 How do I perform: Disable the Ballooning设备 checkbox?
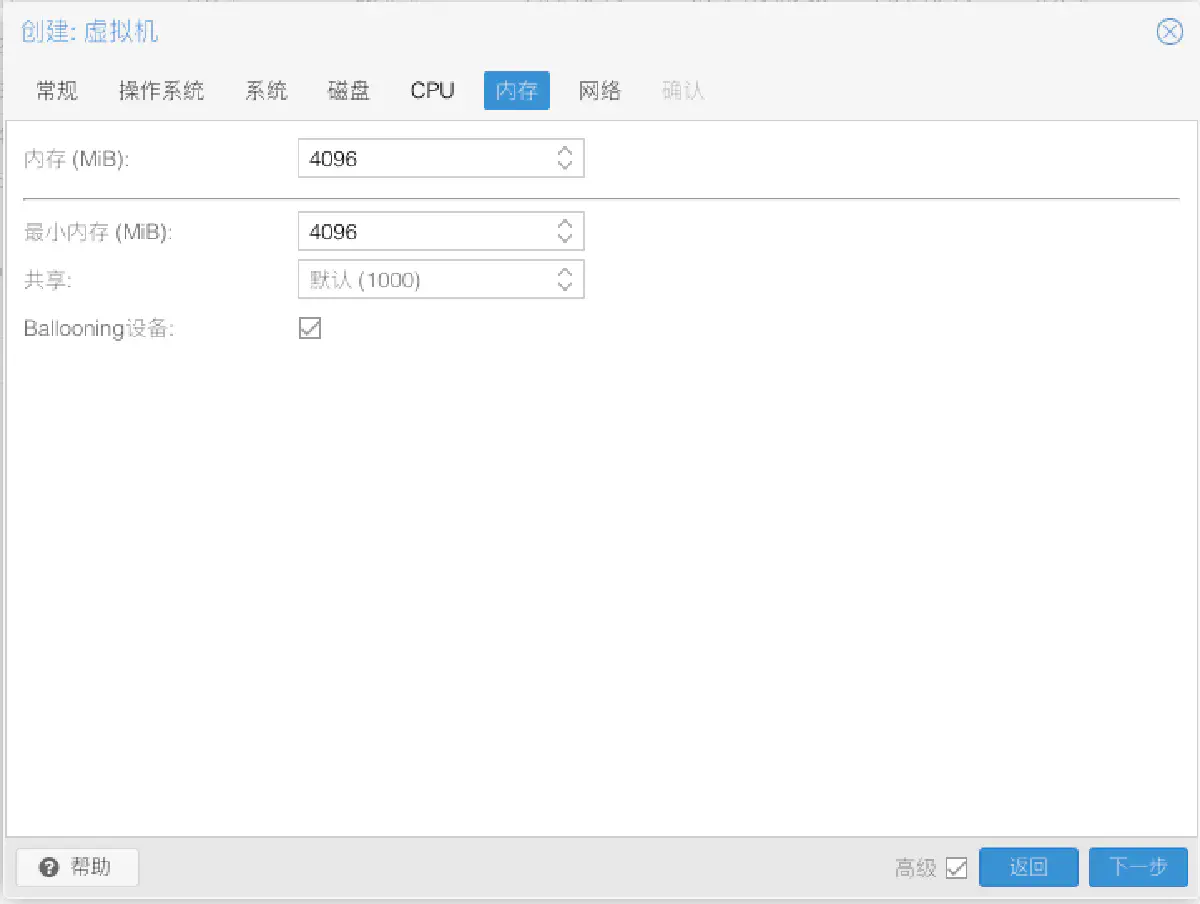[x=309, y=328]
